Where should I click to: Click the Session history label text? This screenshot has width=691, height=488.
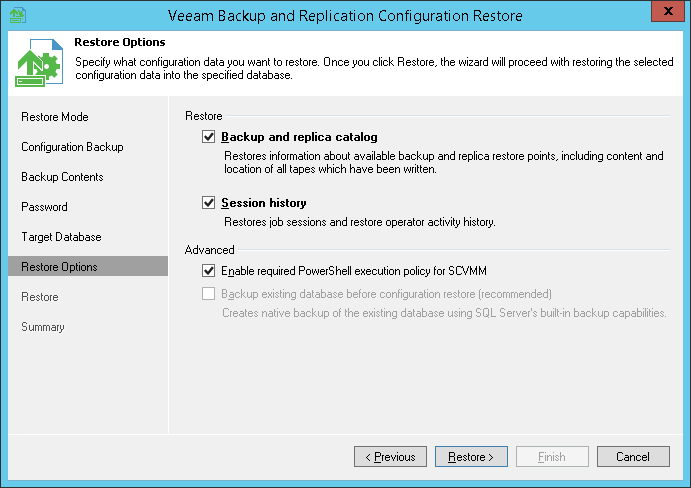click(x=264, y=203)
